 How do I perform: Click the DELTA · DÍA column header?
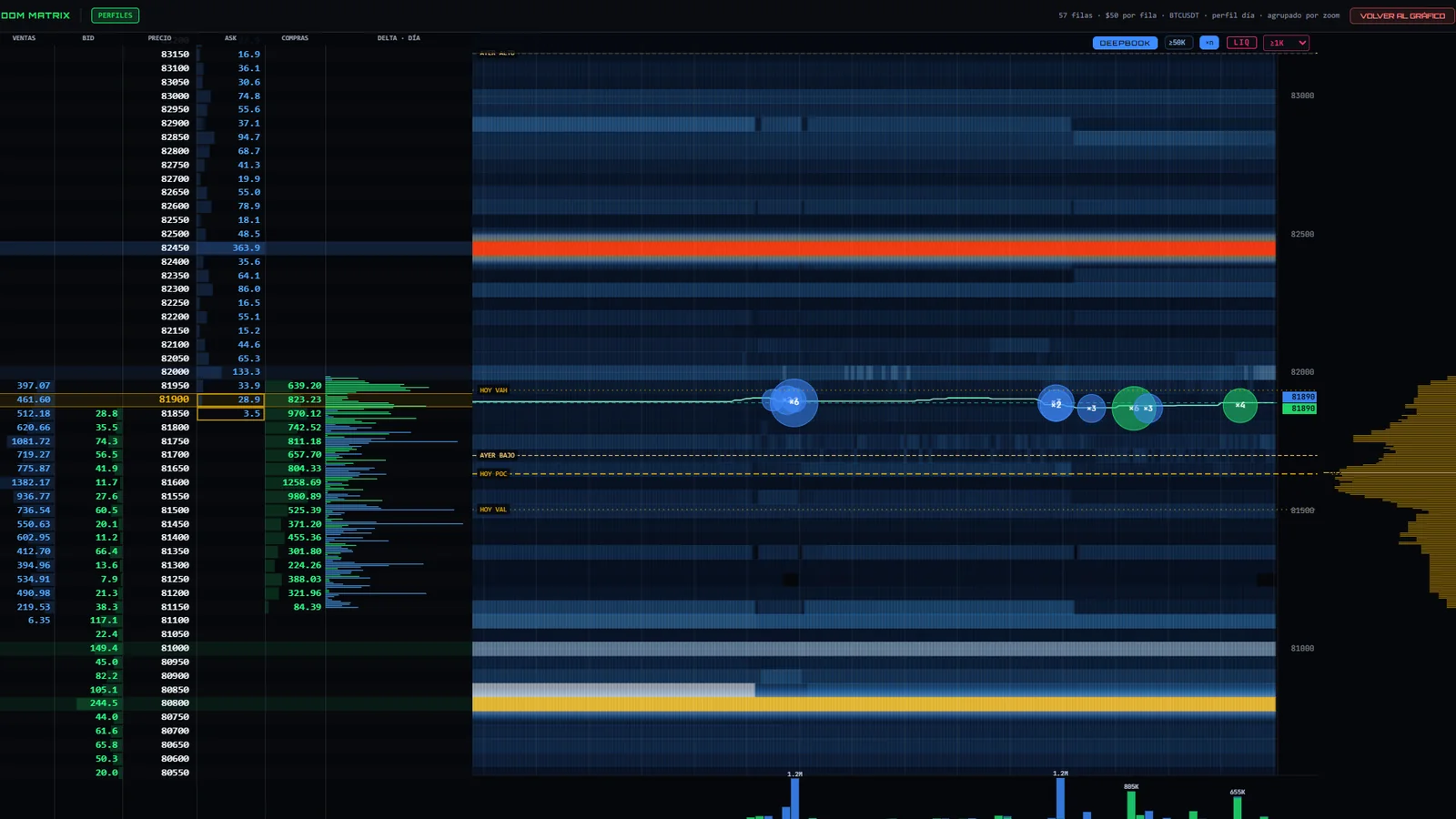(399, 38)
